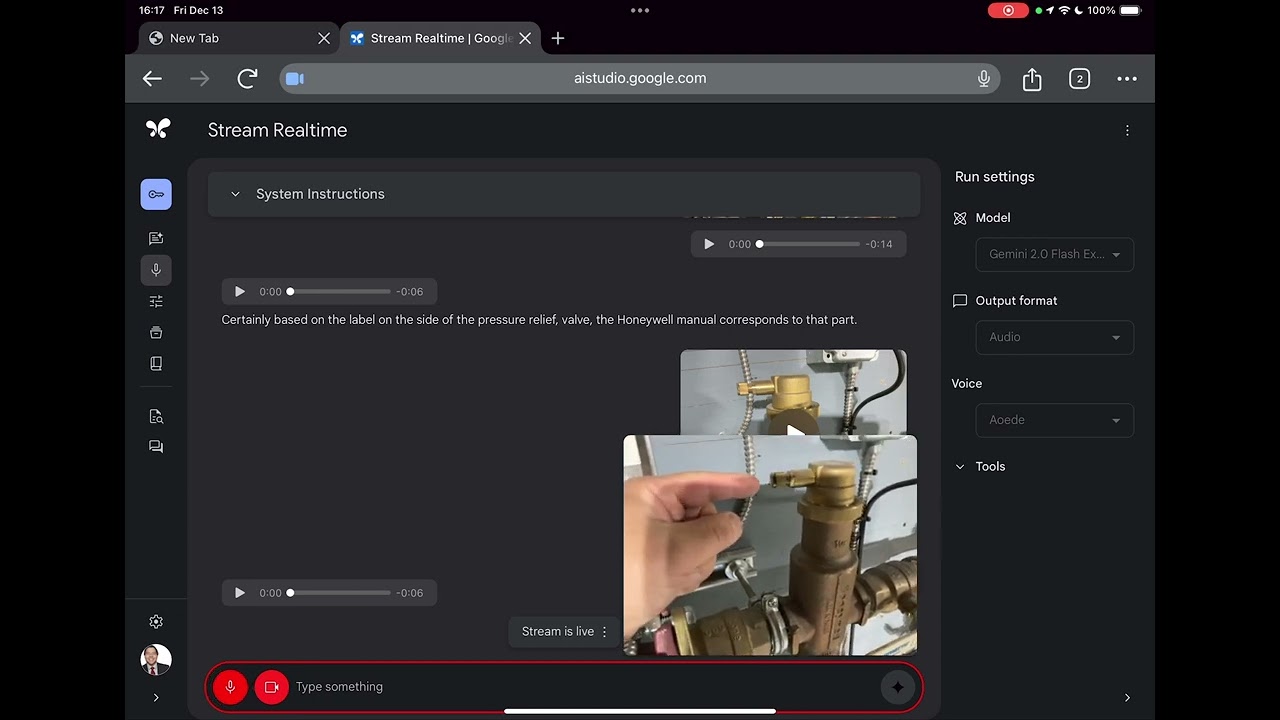1280x720 pixels.
Task: Seek the lower 0:06 audio slider
Action: 340,593
